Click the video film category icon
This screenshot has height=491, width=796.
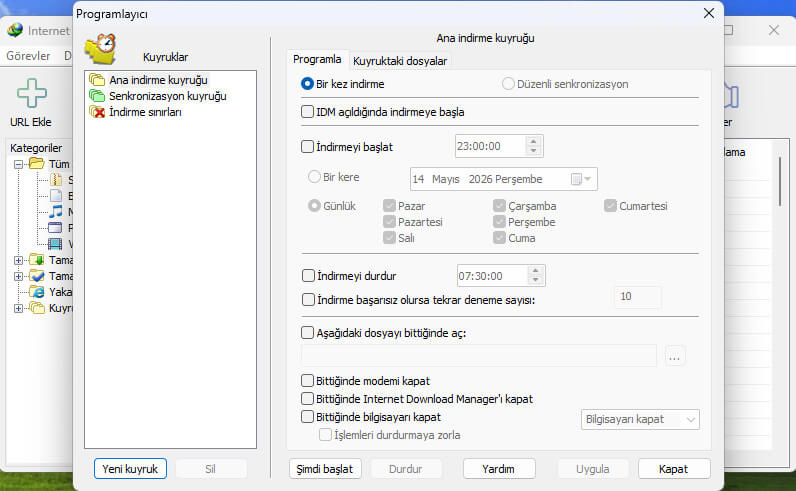tap(55, 244)
